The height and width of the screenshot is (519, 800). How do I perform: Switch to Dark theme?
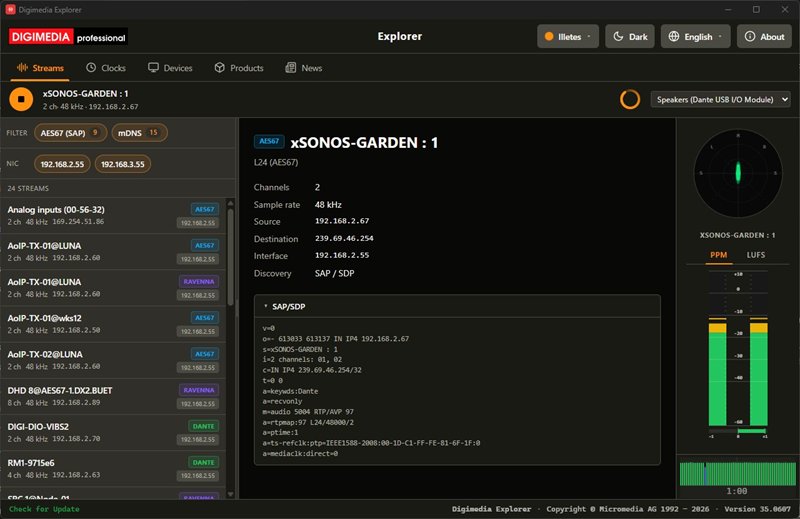click(630, 36)
